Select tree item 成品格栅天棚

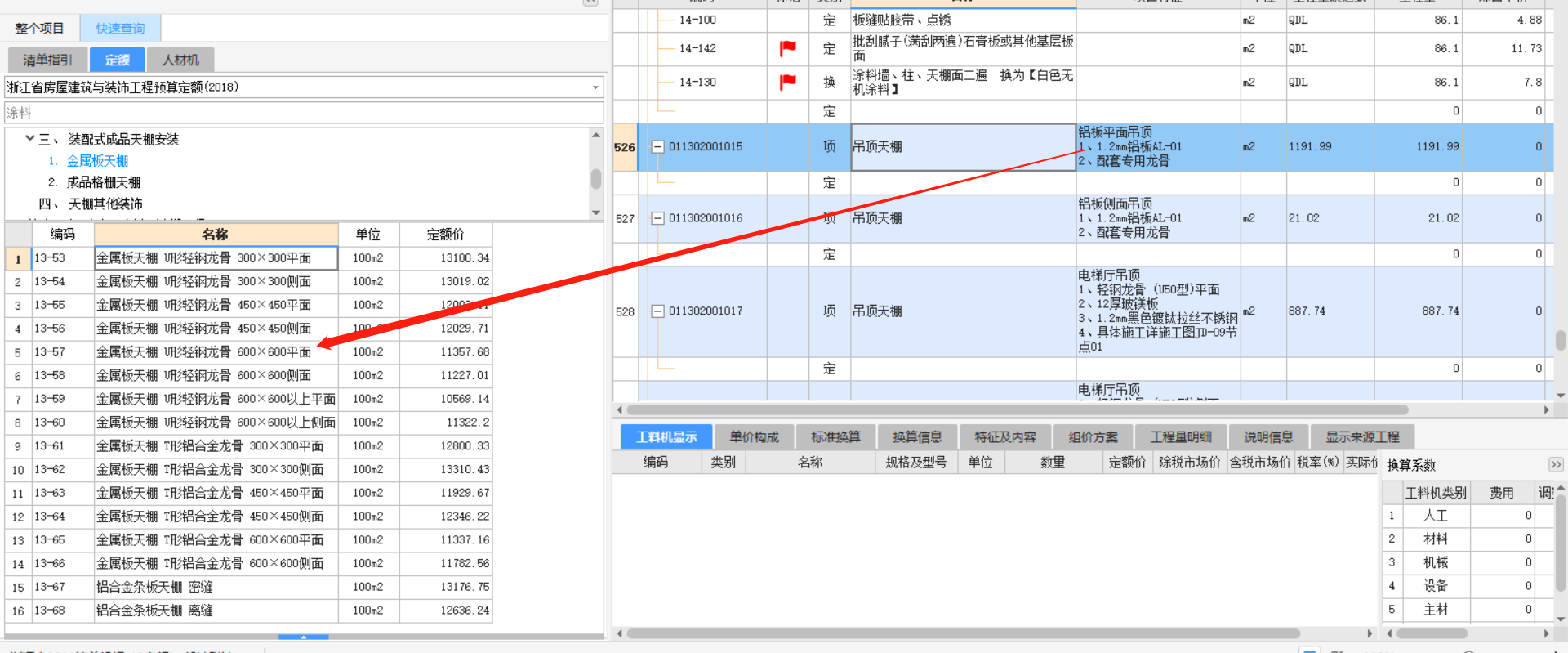pos(104,182)
